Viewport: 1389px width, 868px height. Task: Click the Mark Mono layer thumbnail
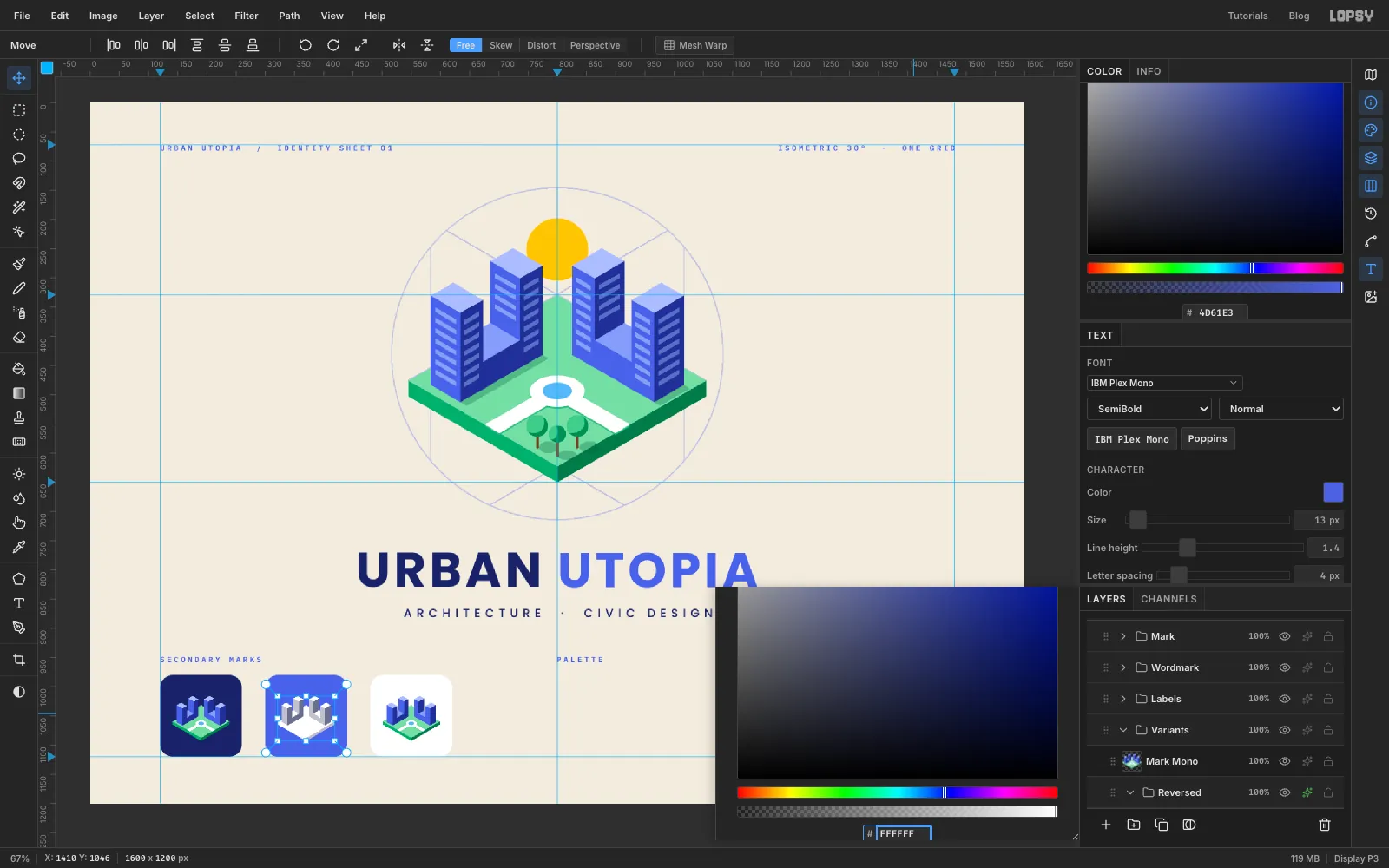pos(1132,761)
